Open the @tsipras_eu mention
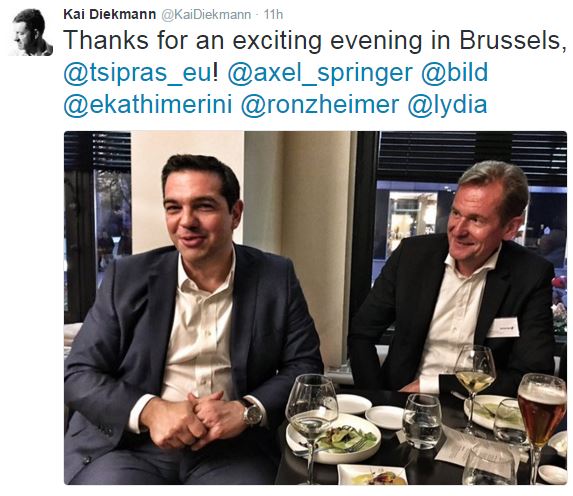This screenshot has height=496, width=573. [137, 73]
